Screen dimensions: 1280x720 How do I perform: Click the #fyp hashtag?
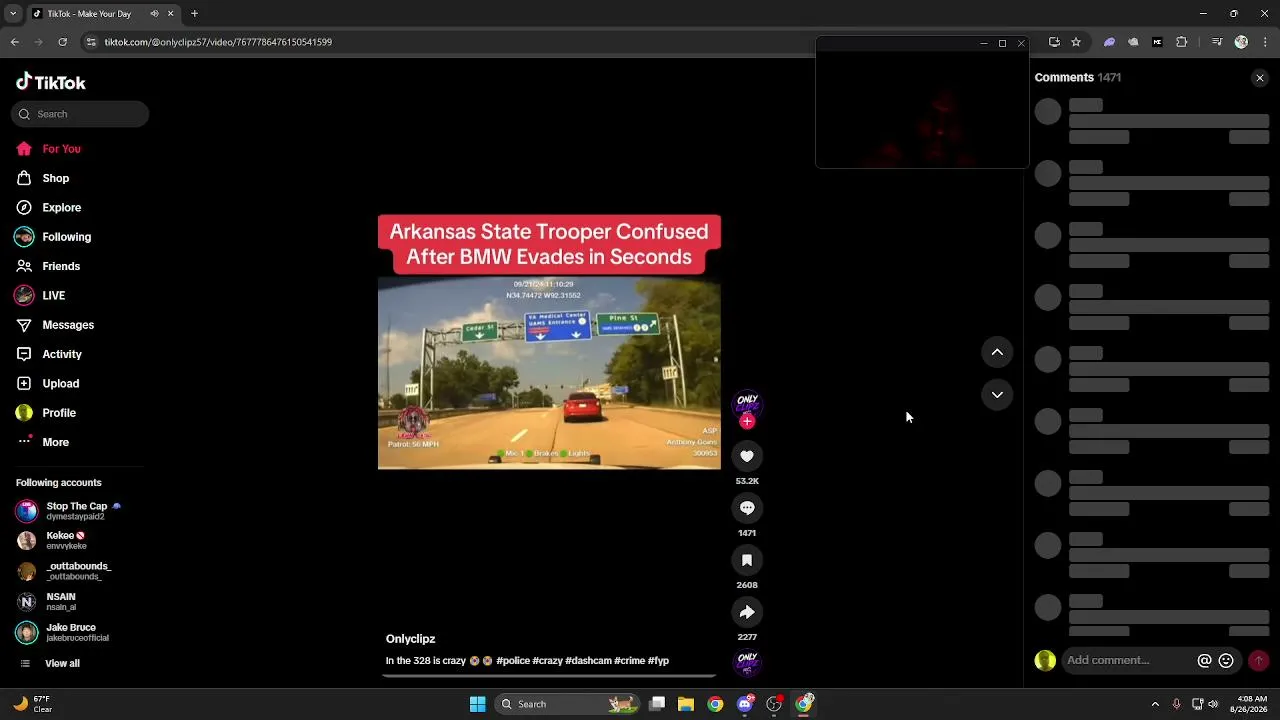(658, 661)
